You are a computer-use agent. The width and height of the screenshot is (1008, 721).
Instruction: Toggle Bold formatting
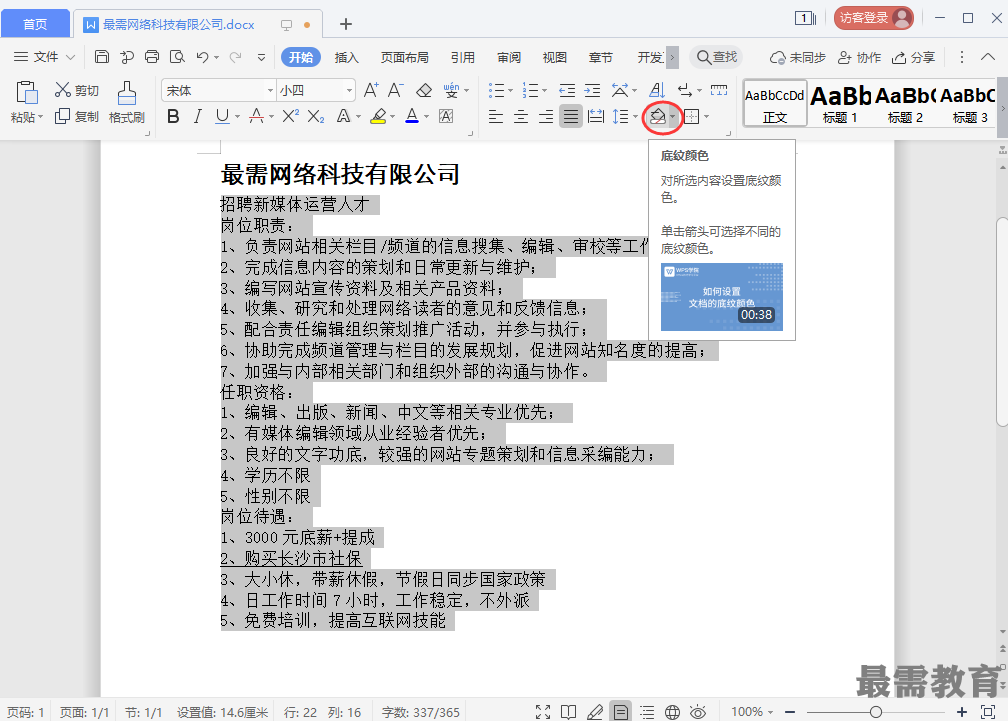[x=173, y=116]
